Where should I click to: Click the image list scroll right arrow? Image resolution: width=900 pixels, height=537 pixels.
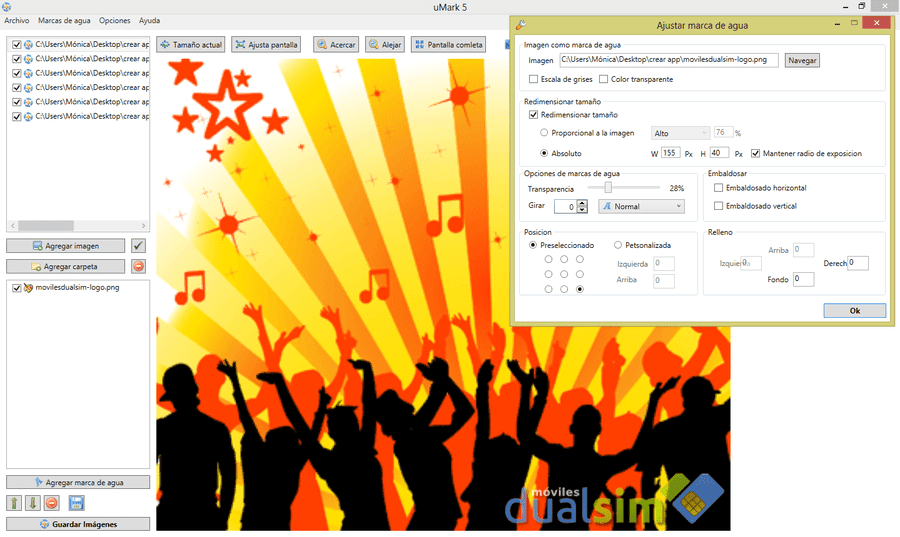143,225
